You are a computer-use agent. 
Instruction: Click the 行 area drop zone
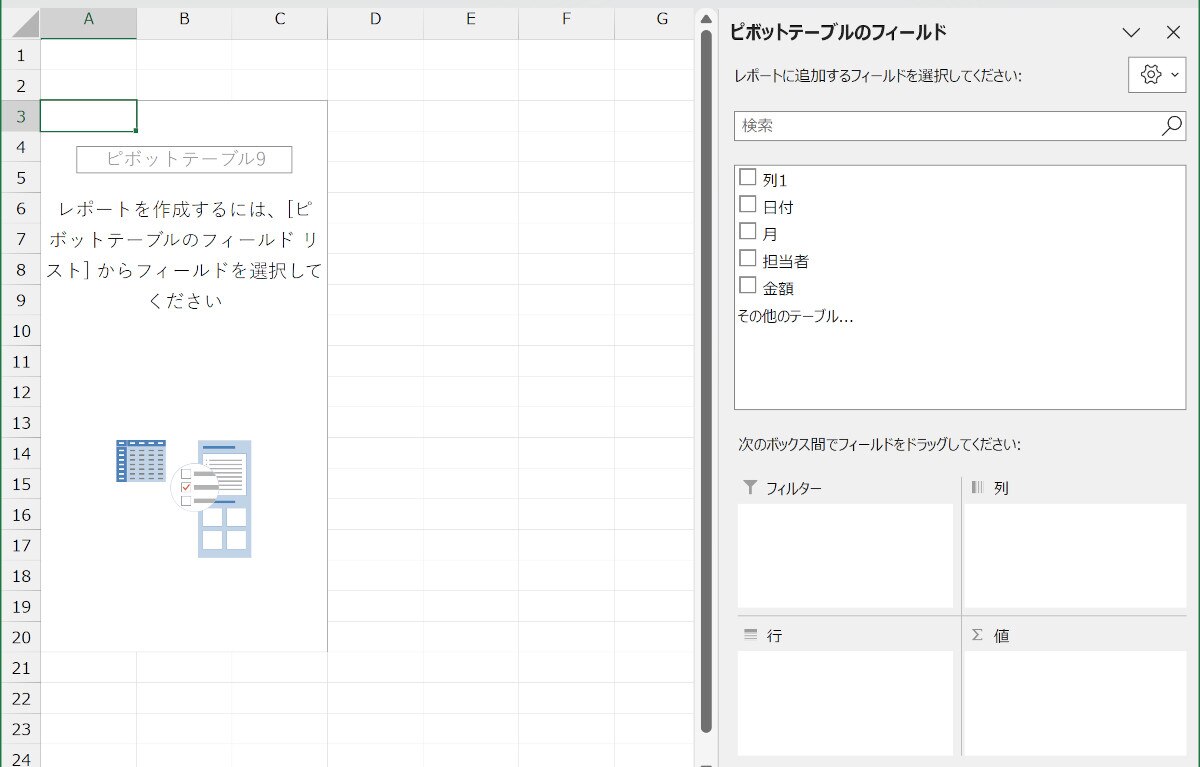click(845, 702)
